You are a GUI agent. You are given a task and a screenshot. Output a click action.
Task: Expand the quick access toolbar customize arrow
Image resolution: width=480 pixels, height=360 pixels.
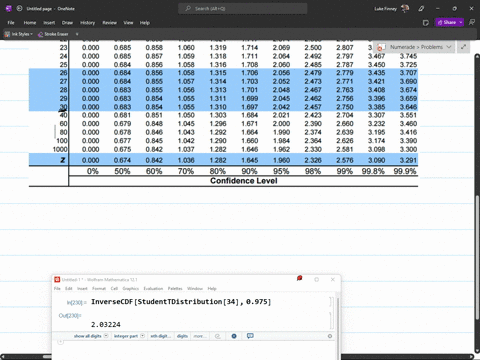(x=77, y=34)
